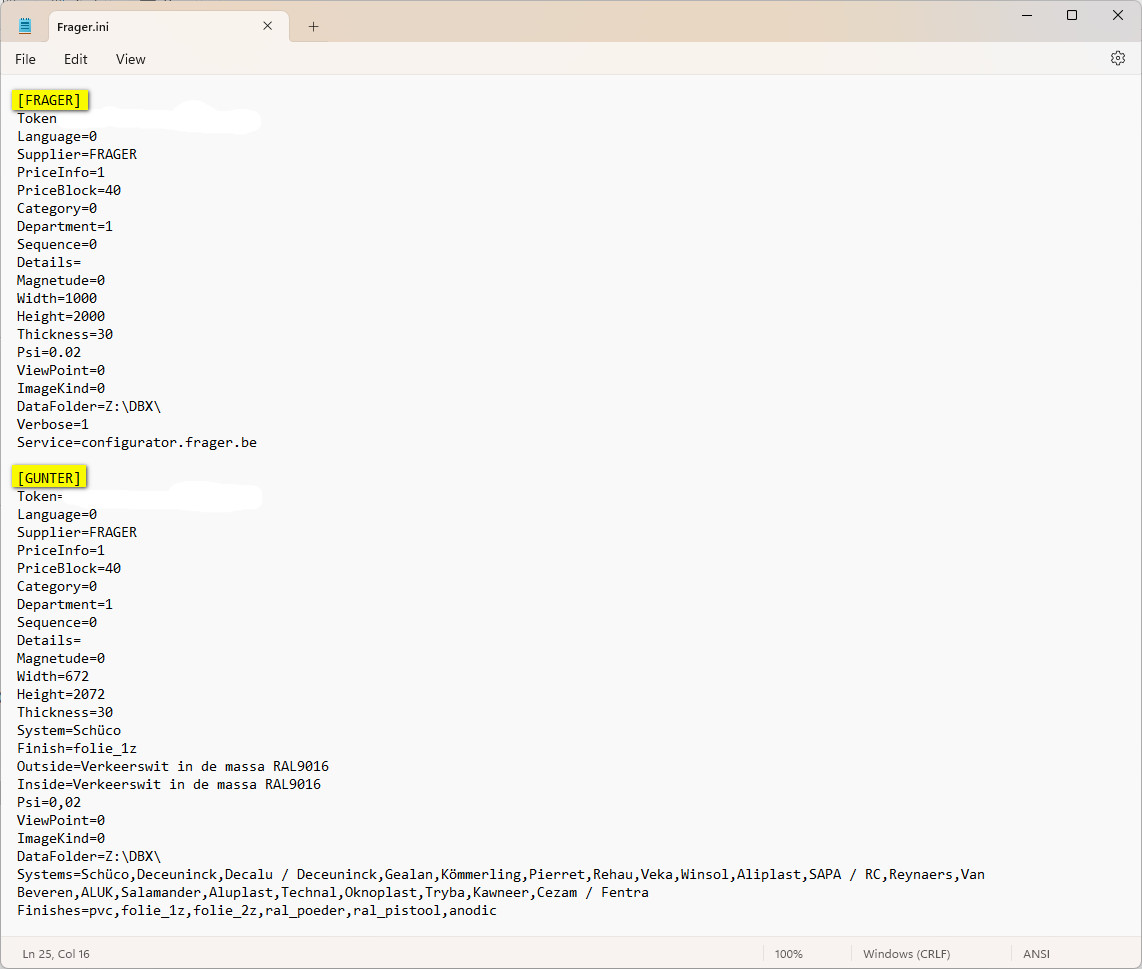The height and width of the screenshot is (969, 1142).
Task: Click the System=Schüco line
Action: (x=69, y=730)
